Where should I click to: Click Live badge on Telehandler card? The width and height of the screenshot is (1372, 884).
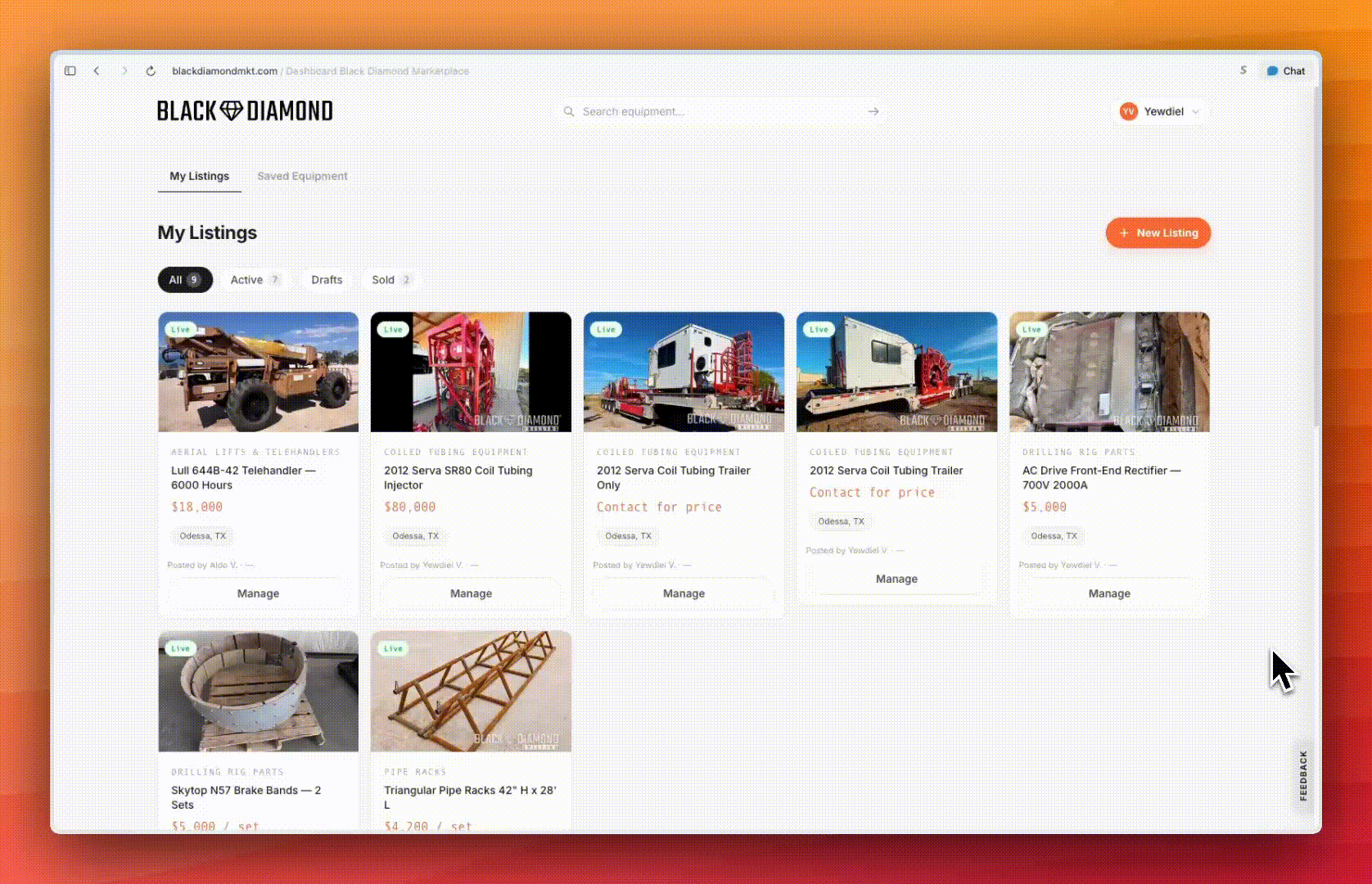tap(180, 329)
